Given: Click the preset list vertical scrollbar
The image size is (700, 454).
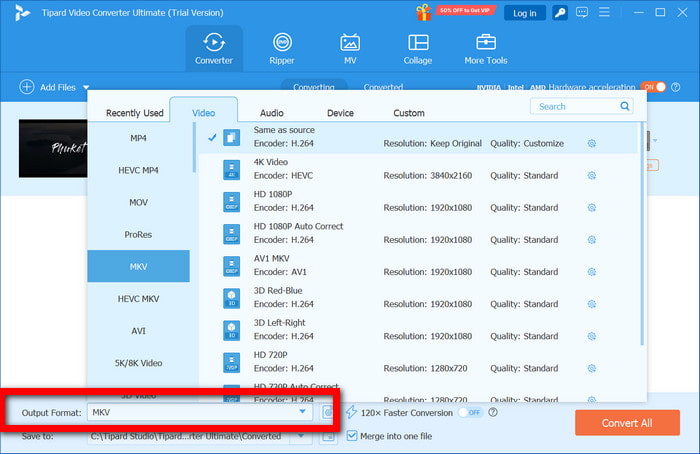Looking at the screenshot, I should 642,233.
